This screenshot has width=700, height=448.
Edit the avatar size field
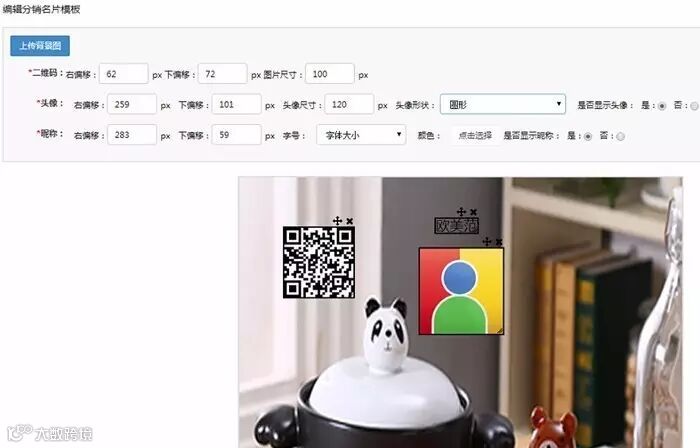click(349, 104)
